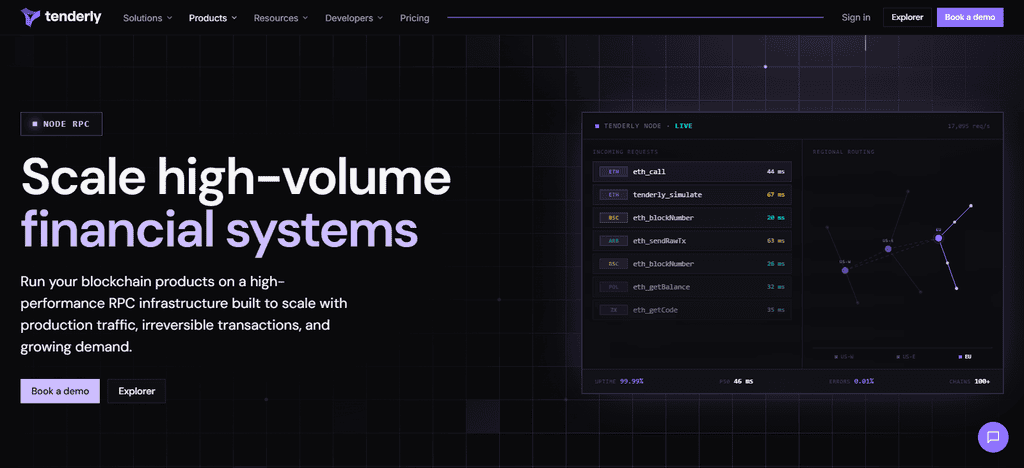Expand the Resources dropdown menu

(x=281, y=18)
